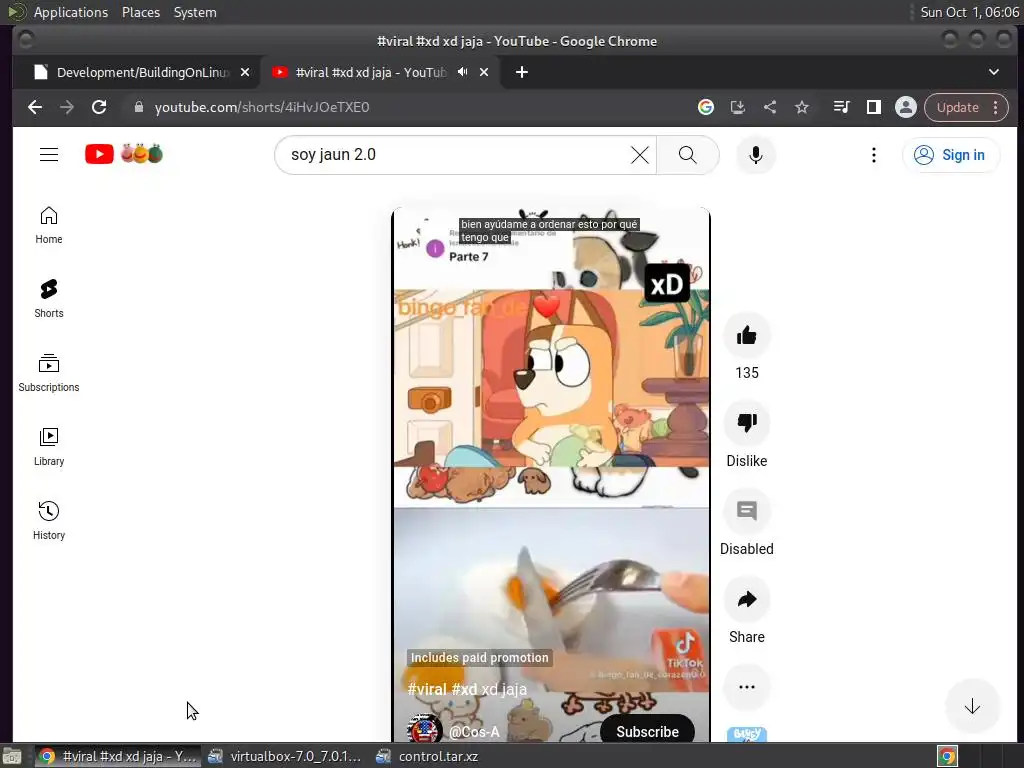This screenshot has width=1024, height=768.
Task: Click the Google icon in address bar
Action: (705, 107)
